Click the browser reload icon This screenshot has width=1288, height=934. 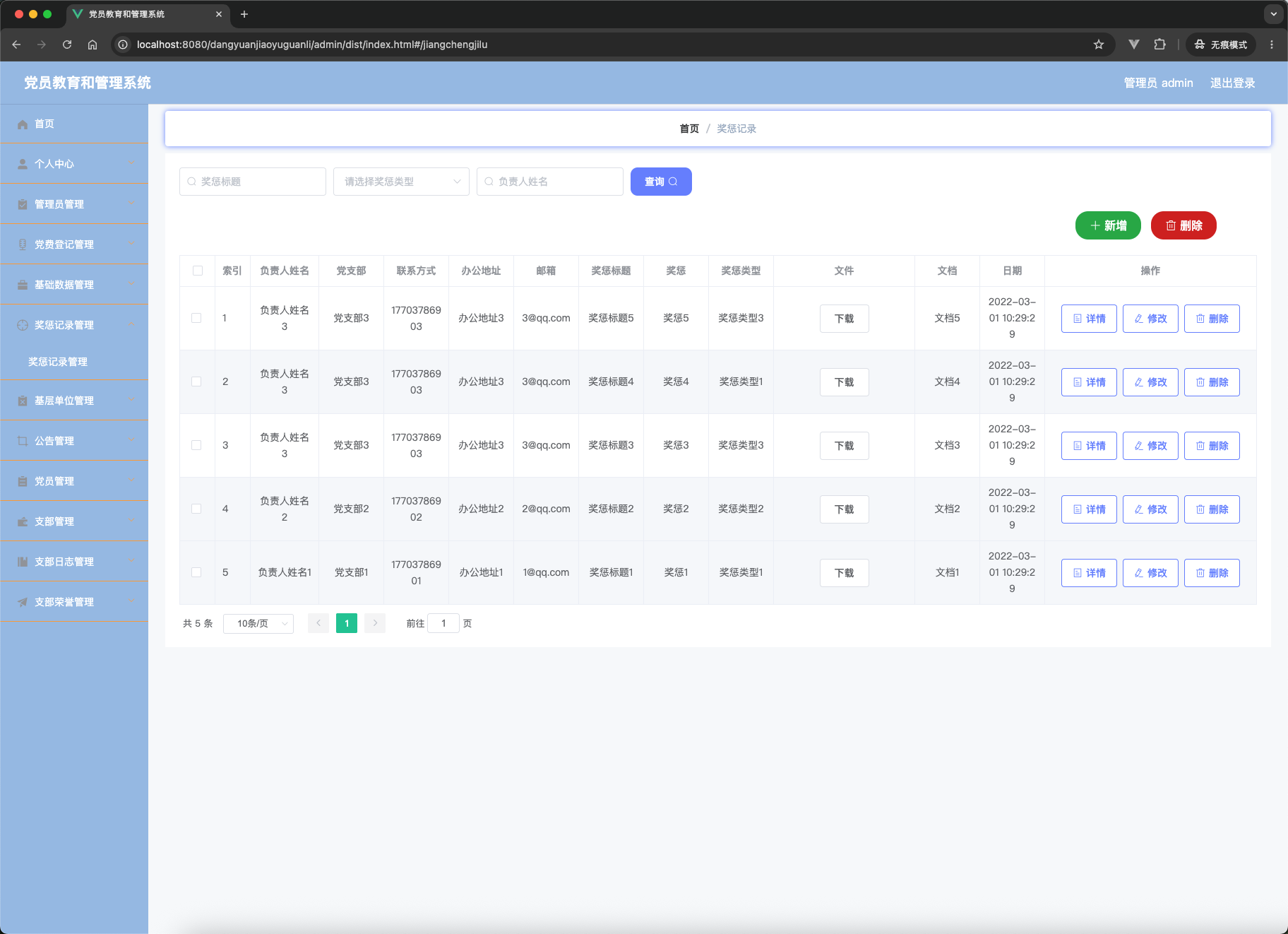67,45
